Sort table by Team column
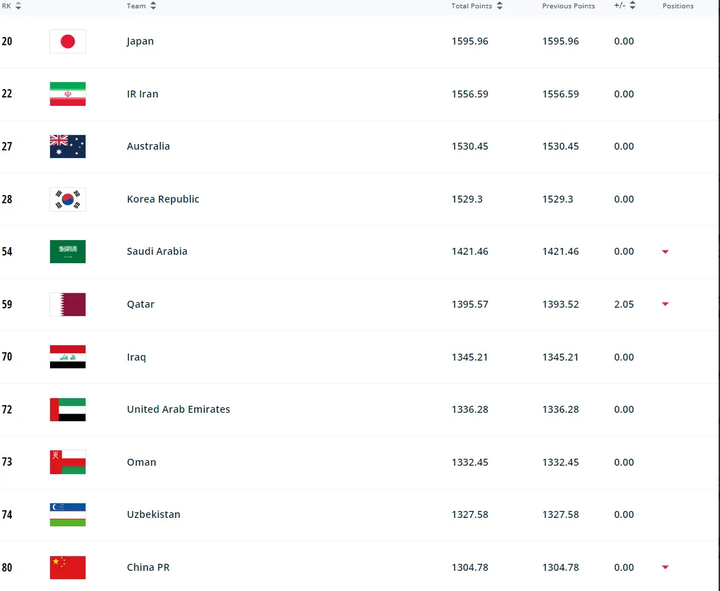 pos(153,6)
